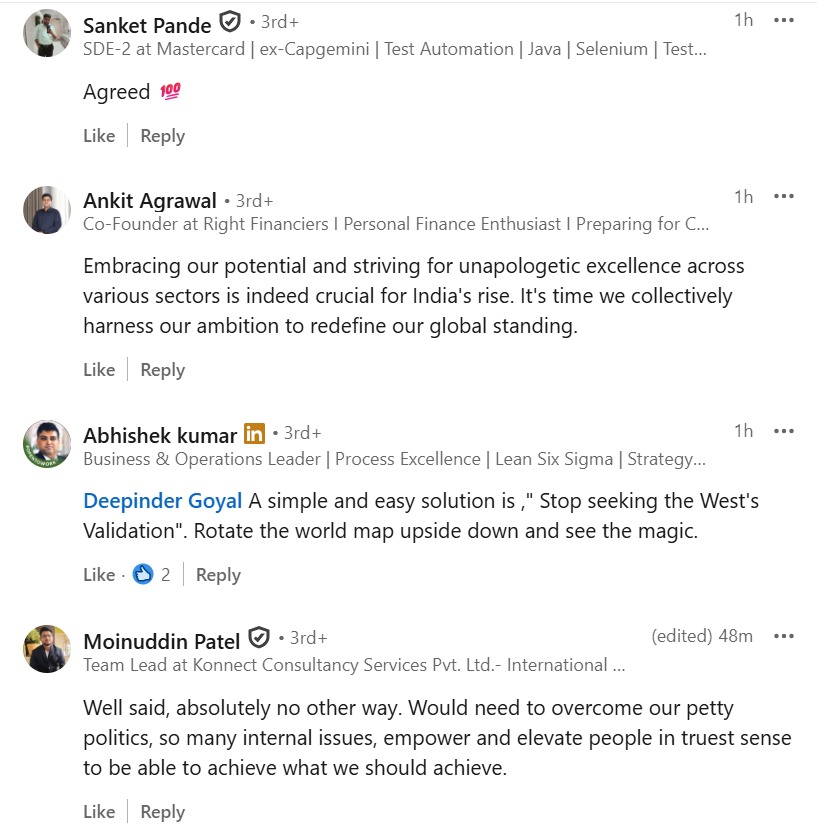817x837 pixels.
Task: Click the Sanket Pande name link
Action: pos(147,25)
